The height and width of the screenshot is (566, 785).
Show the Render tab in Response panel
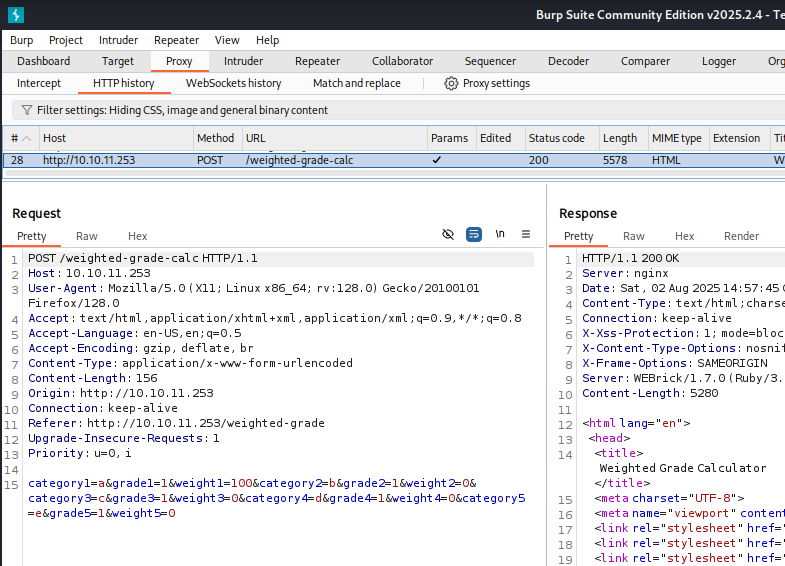(x=741, y=236)
